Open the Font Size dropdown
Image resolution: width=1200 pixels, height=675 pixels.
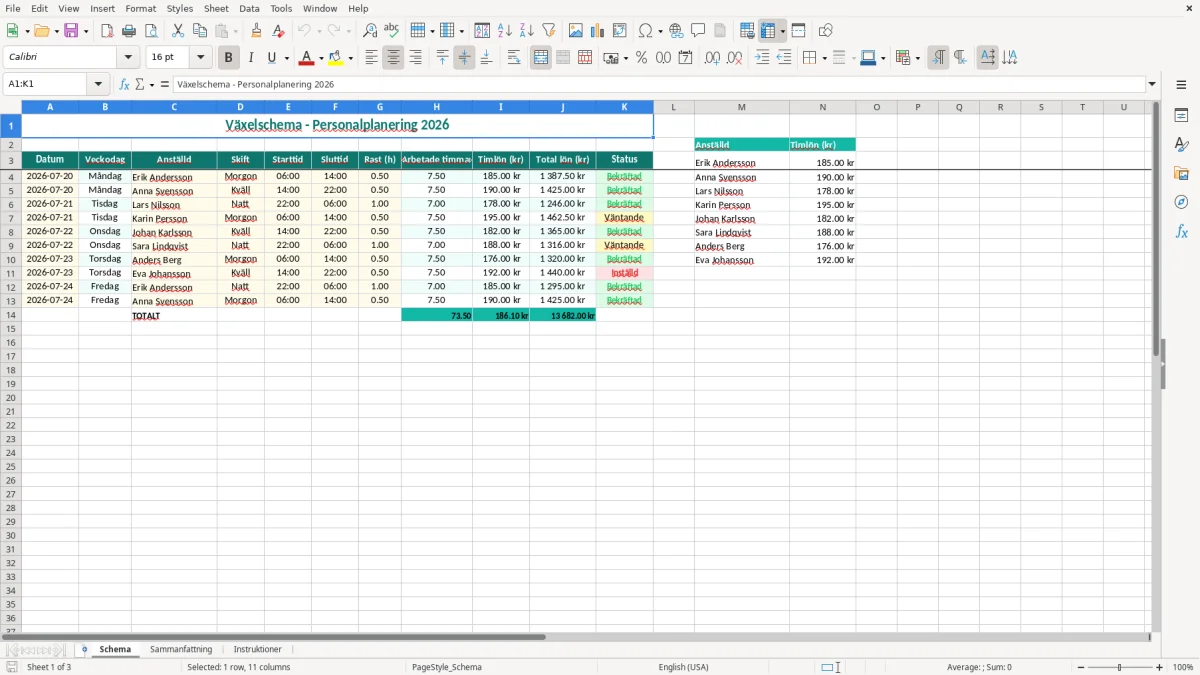(200, 58)
